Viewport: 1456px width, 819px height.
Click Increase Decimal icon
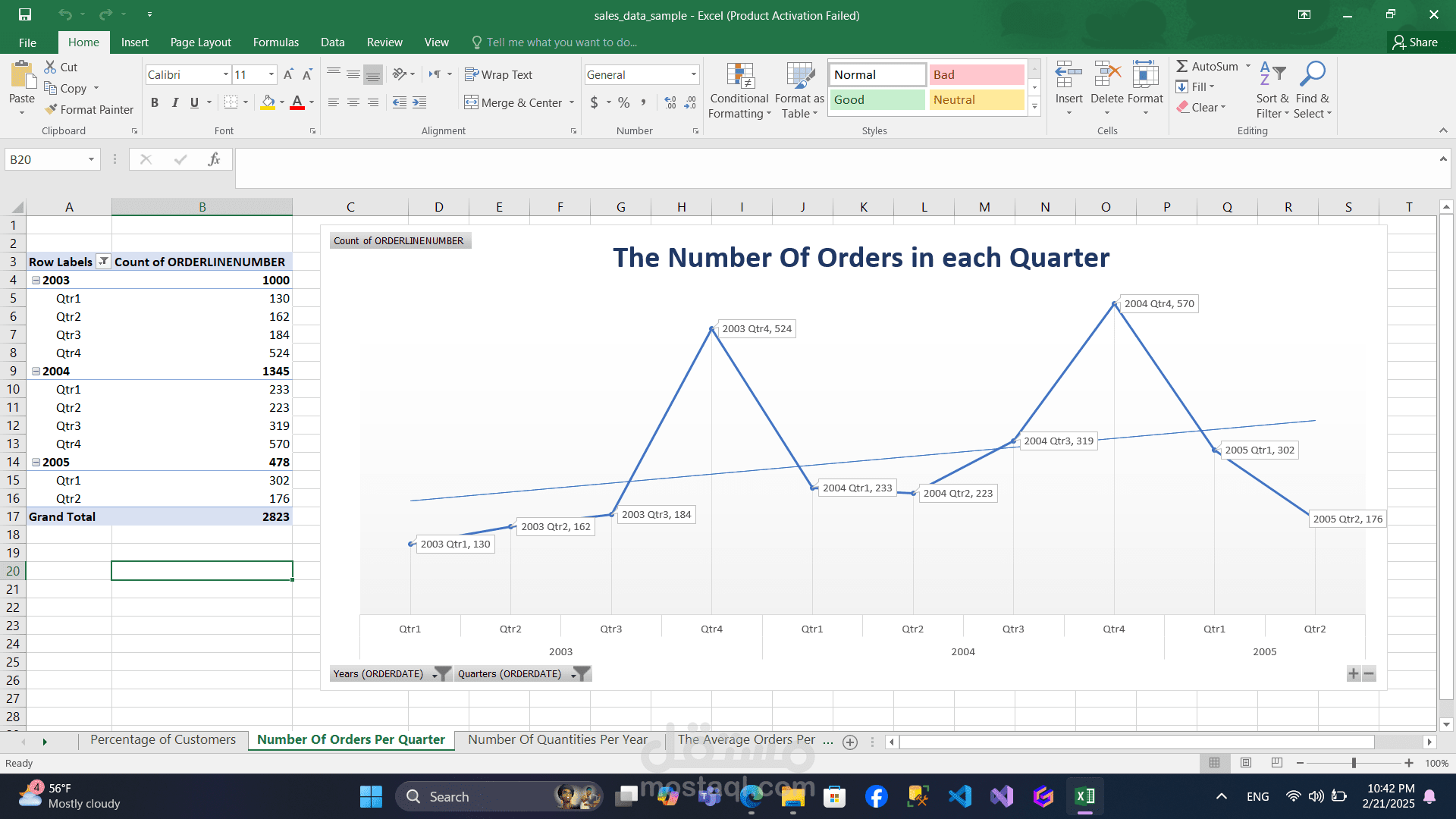pyautogui.click(x=670, y=102)
